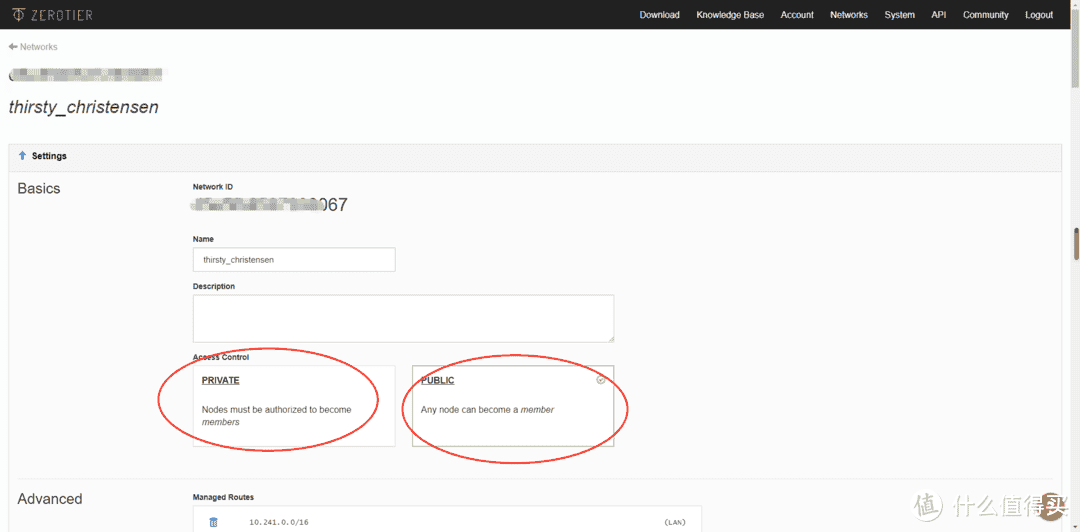Image resolution: width=1080 pixels, height=532 pixels.
Task: Go back to Networks list
Action: tap(33, 47)
